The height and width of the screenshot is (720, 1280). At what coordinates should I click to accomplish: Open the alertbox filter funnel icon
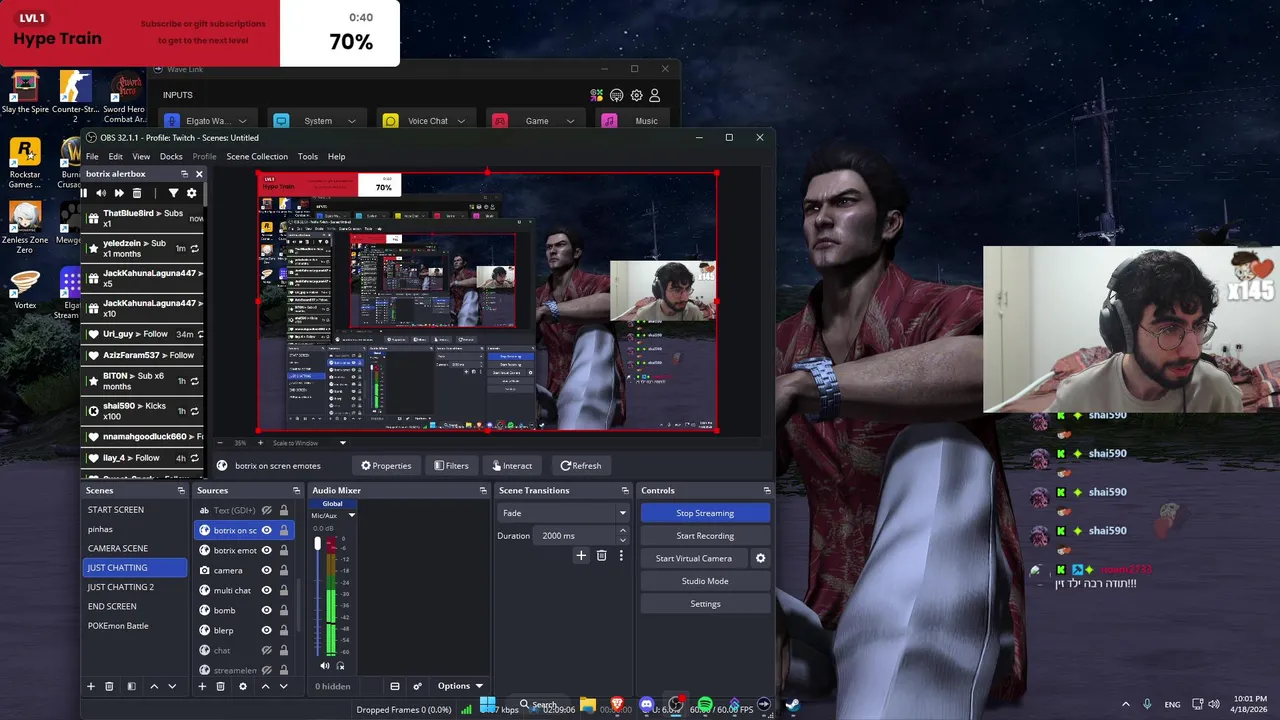(173, 193)
